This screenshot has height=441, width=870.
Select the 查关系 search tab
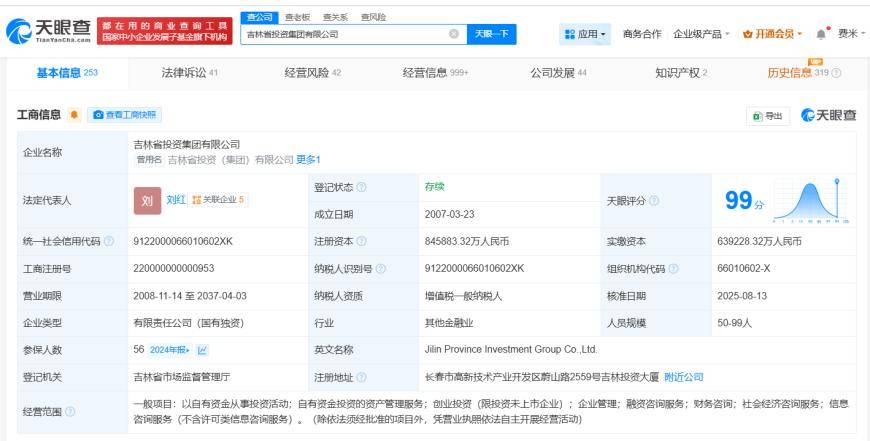coord(335,17)
